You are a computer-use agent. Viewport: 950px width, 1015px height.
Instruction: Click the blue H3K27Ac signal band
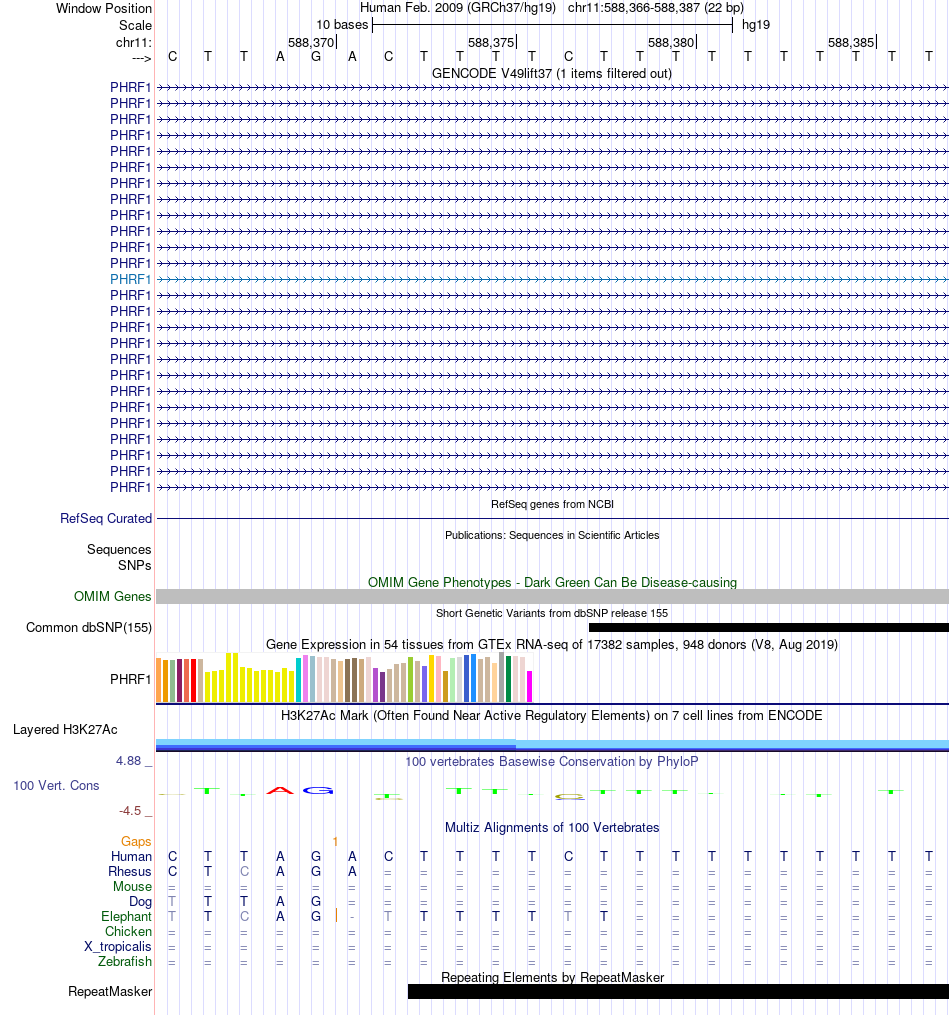tap(553, 745)
